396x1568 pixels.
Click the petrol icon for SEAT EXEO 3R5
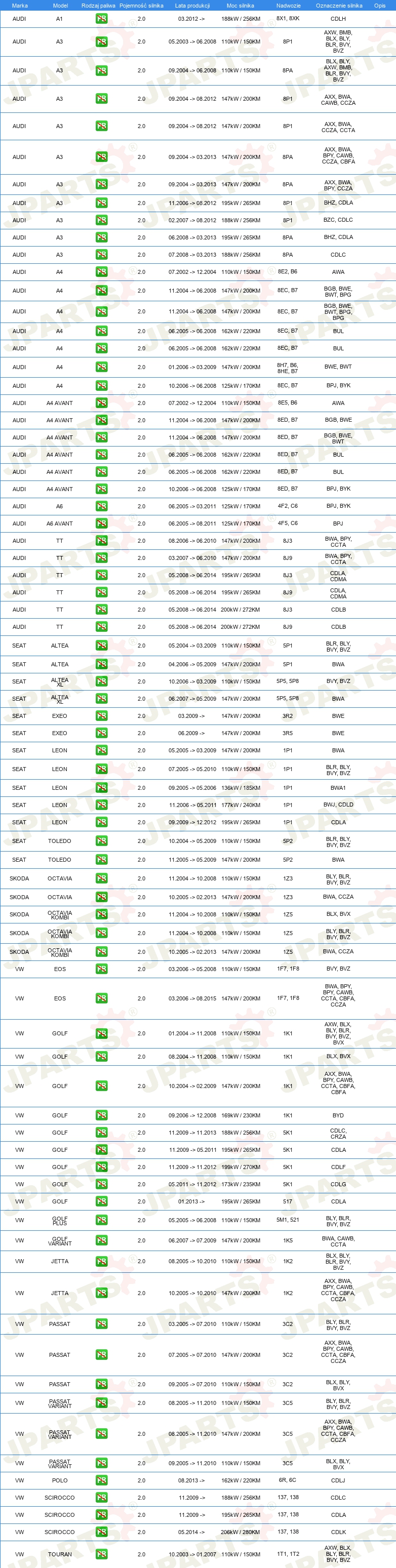101,733
